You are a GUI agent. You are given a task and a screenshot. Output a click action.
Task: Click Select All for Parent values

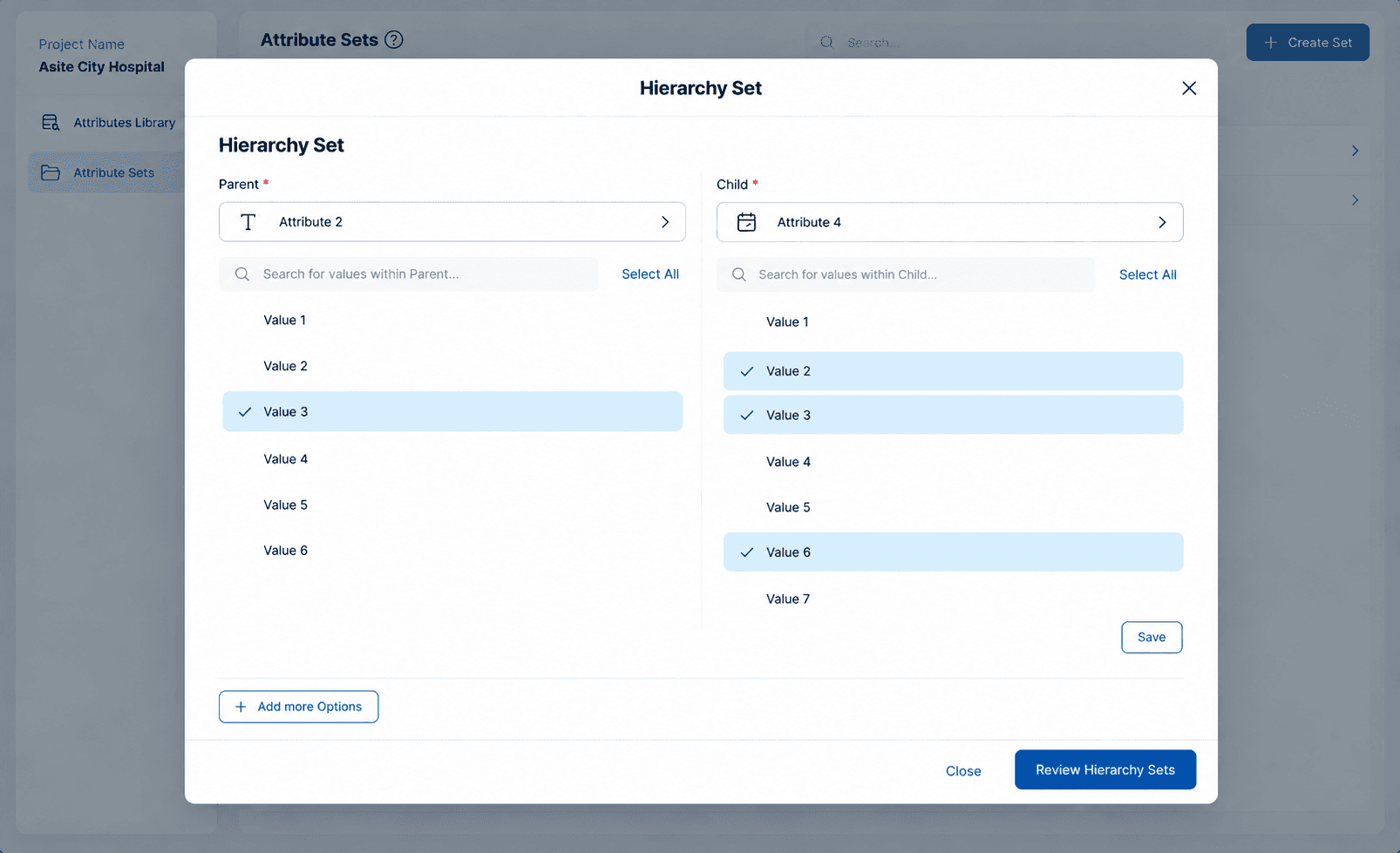pos(650,274)
